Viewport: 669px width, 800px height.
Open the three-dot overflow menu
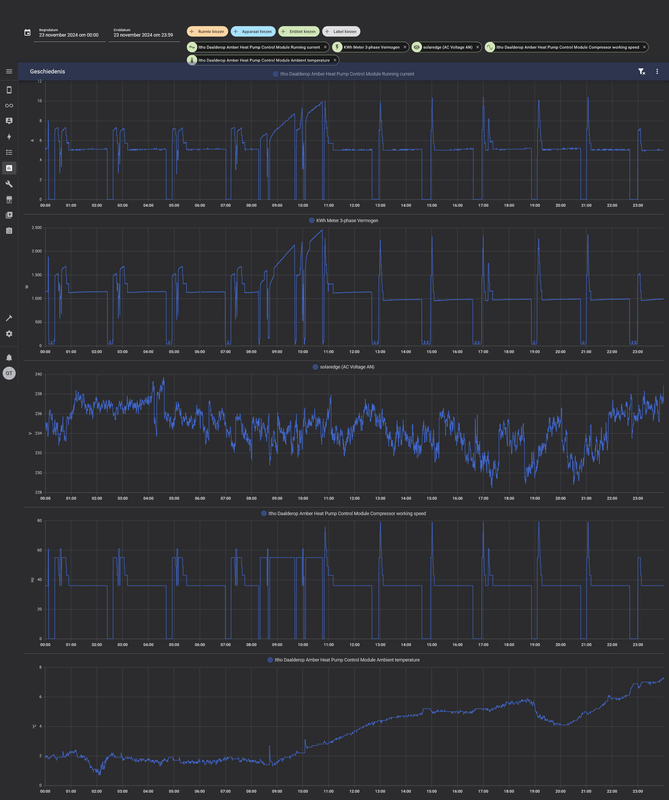pos(657,71)
